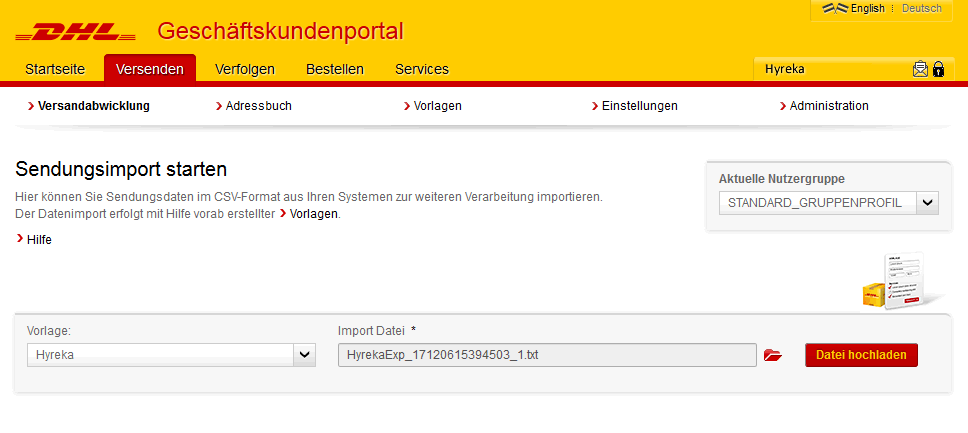Click the Hyreka user name label

785,69
